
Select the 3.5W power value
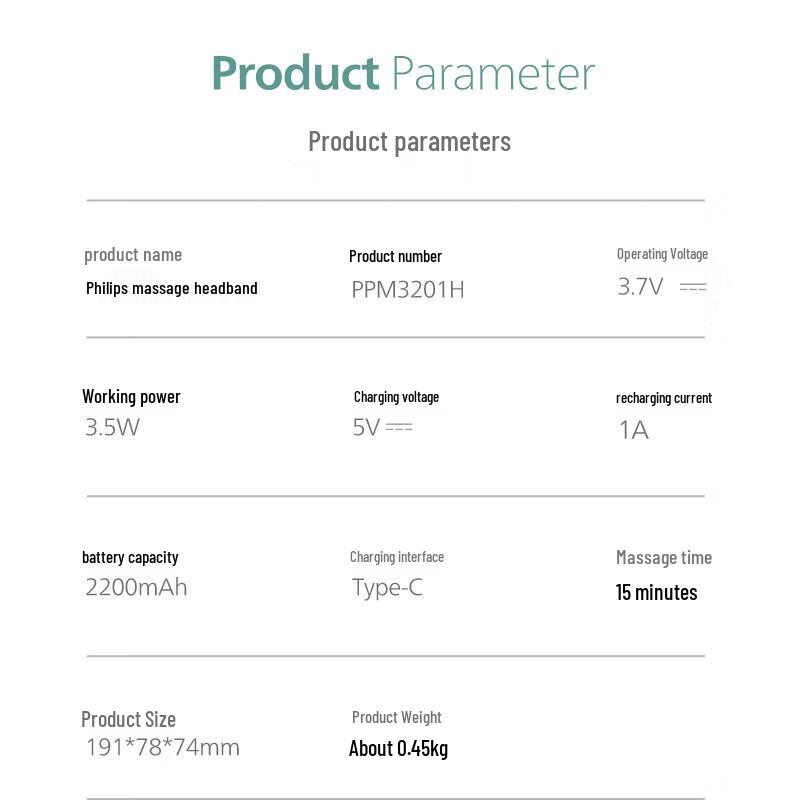(x=113, y=428)
